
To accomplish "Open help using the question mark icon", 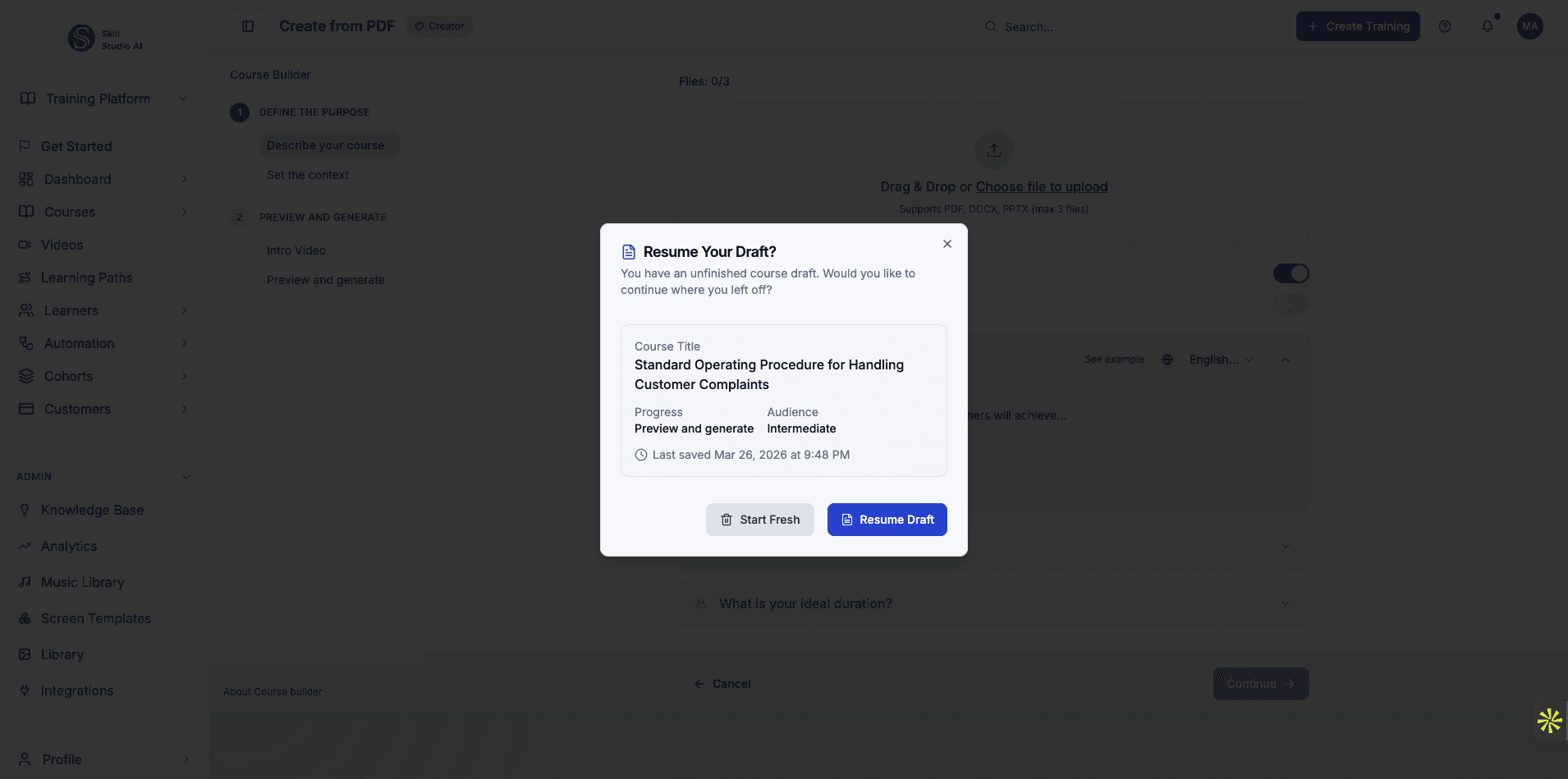I will tap(1445, 25).
